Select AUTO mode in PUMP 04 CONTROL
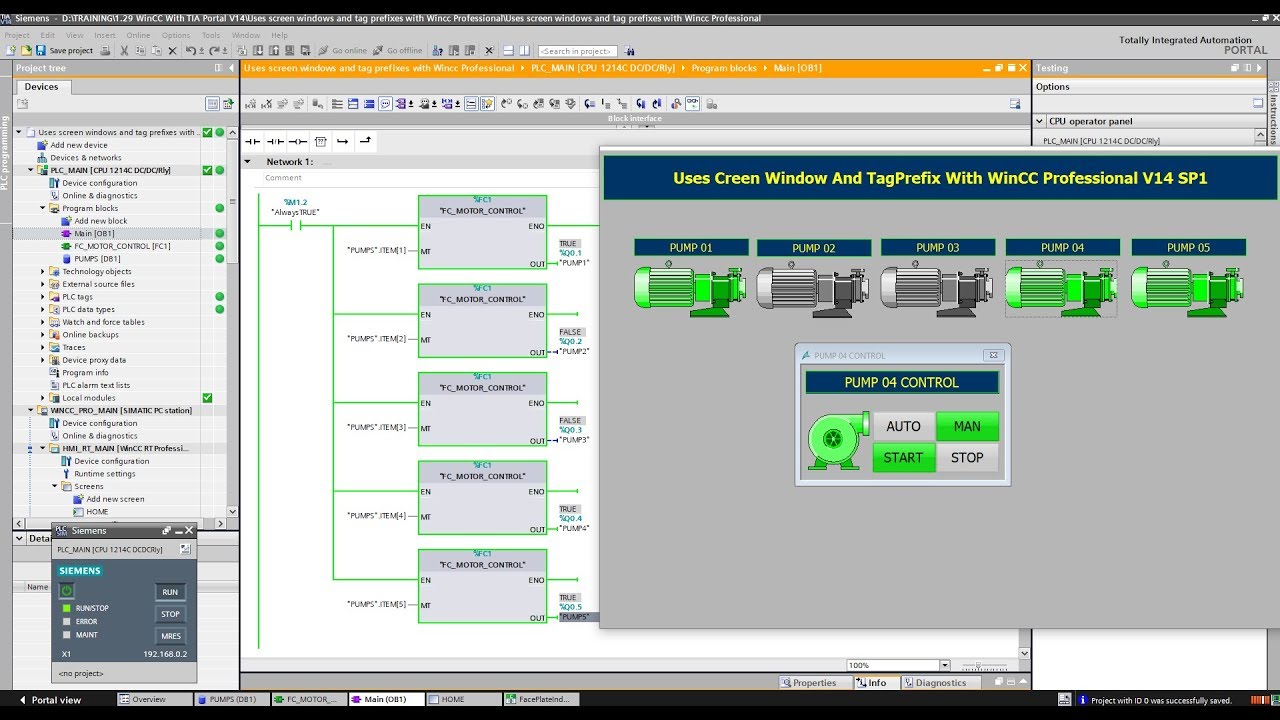The image size is (1280, 720). [903, 426]
